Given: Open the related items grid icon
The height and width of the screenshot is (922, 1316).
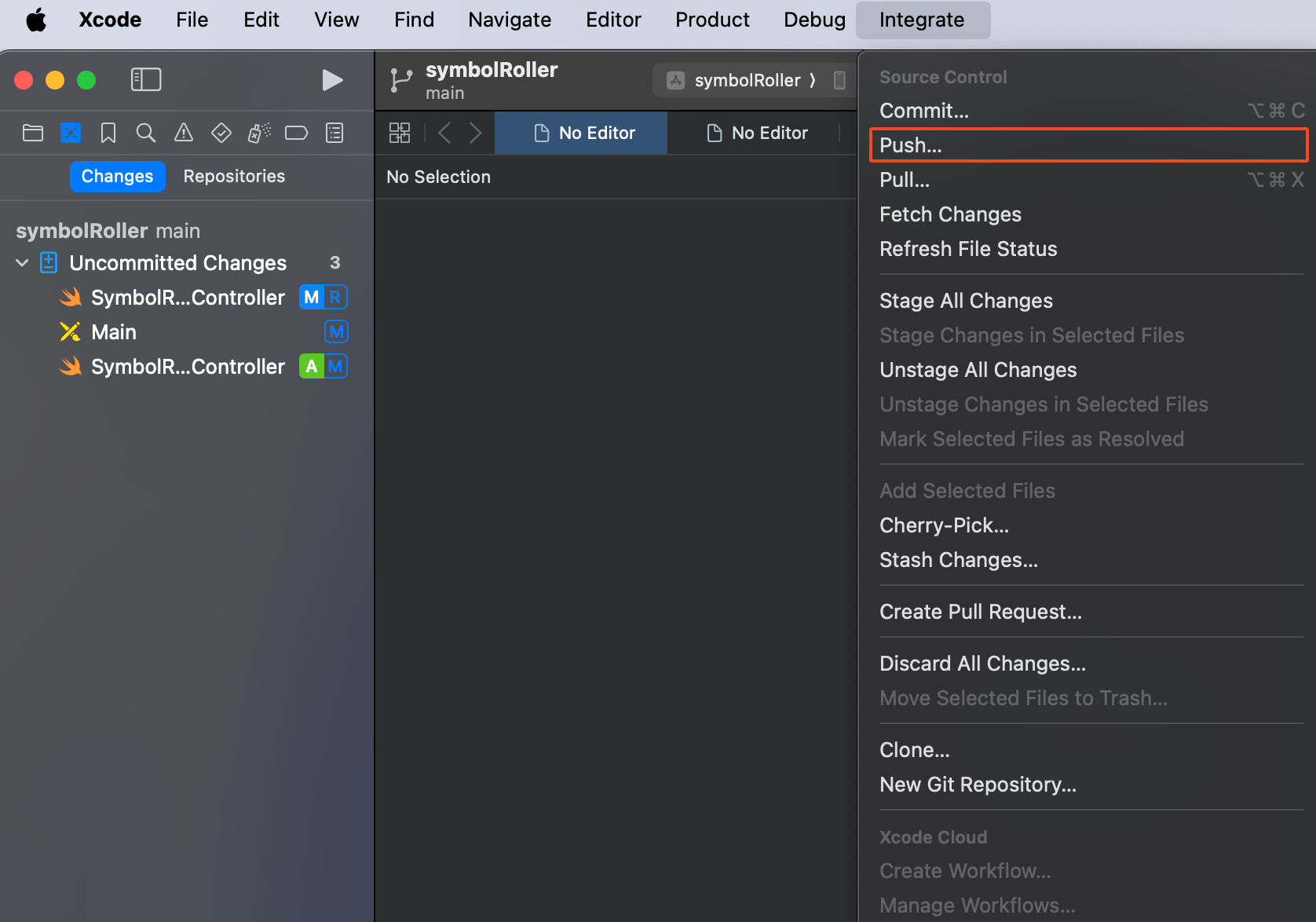Looking at the screenshot, I should [400, 133].
